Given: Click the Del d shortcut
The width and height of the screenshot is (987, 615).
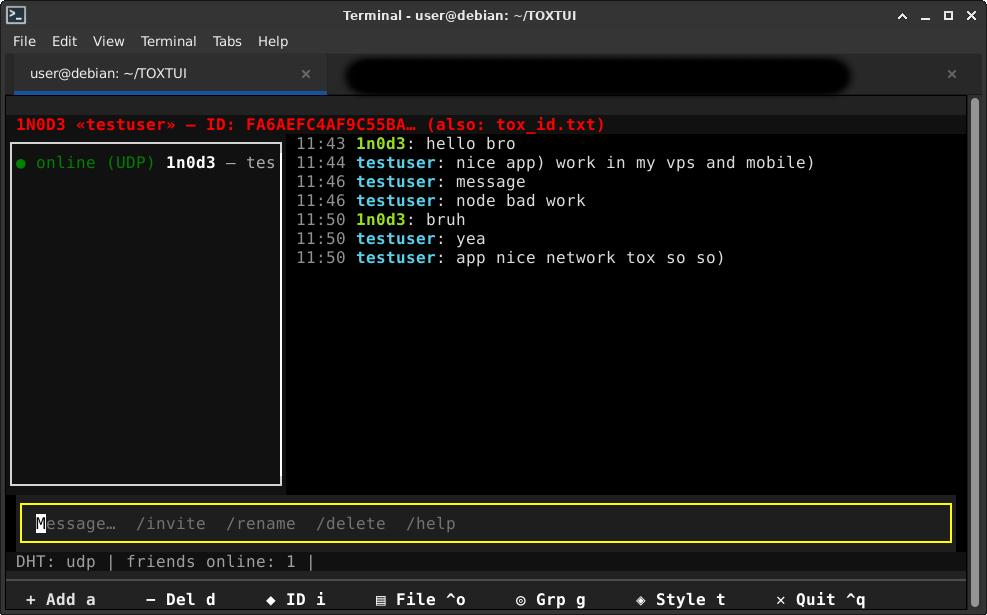Looking at the screenshot, I should (x=181, y=600).
